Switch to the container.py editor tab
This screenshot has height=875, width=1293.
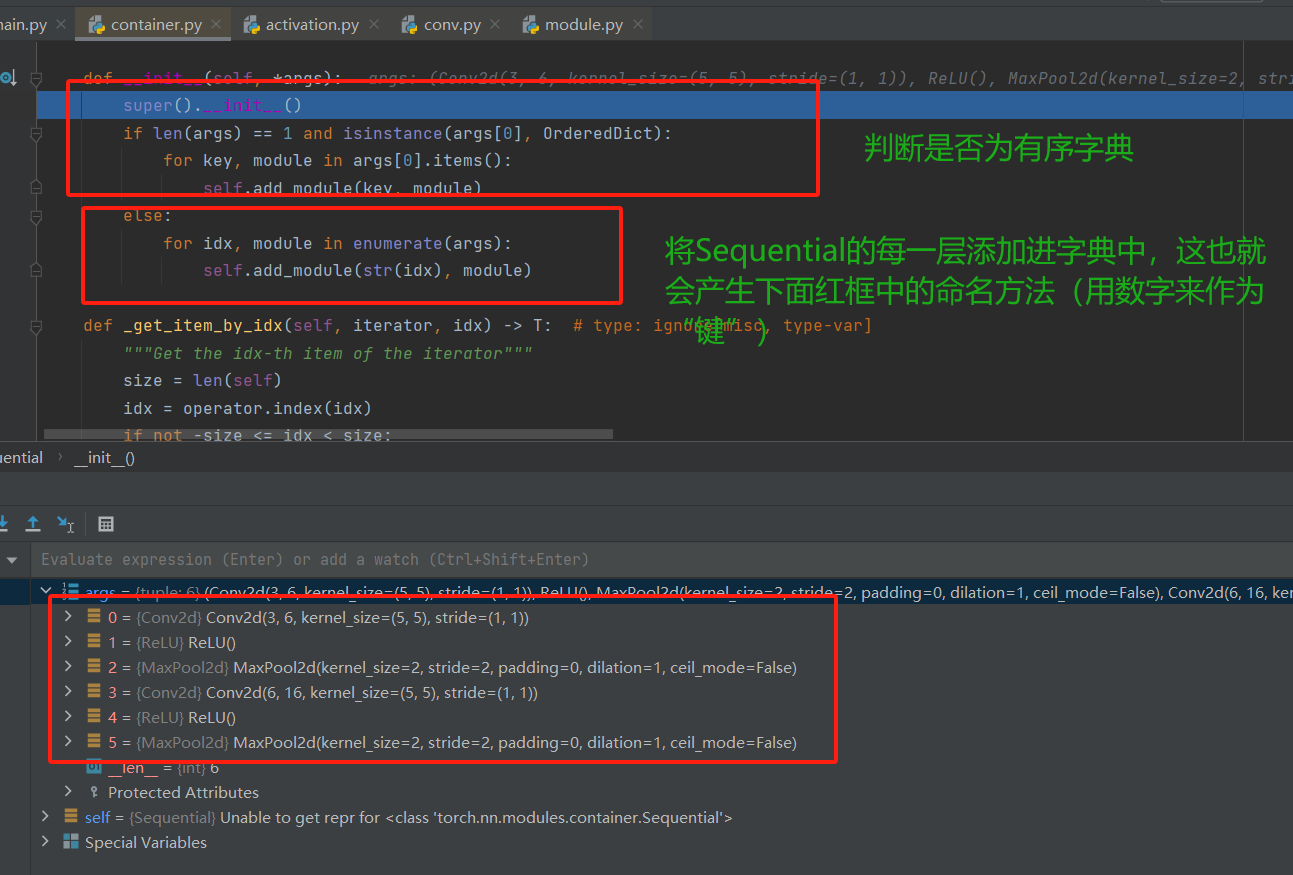tap(155, 25)
